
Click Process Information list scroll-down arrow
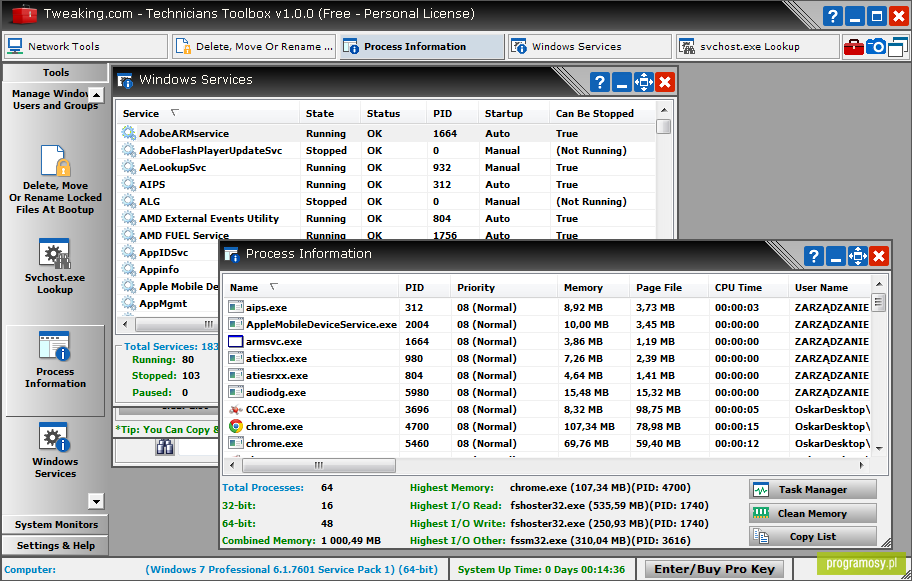coord(879,448)
